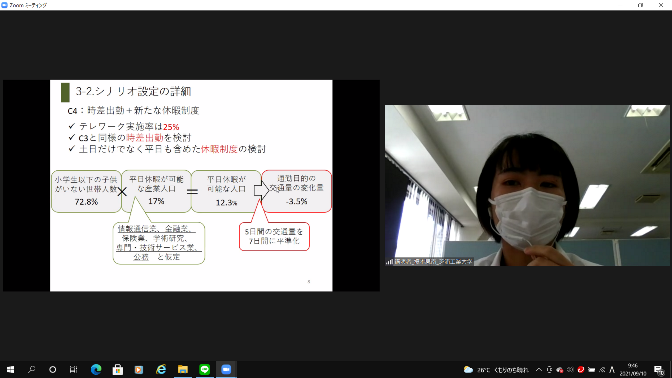Open Cortana circle icon
The image size is (672, 378).
click(52, 369)
